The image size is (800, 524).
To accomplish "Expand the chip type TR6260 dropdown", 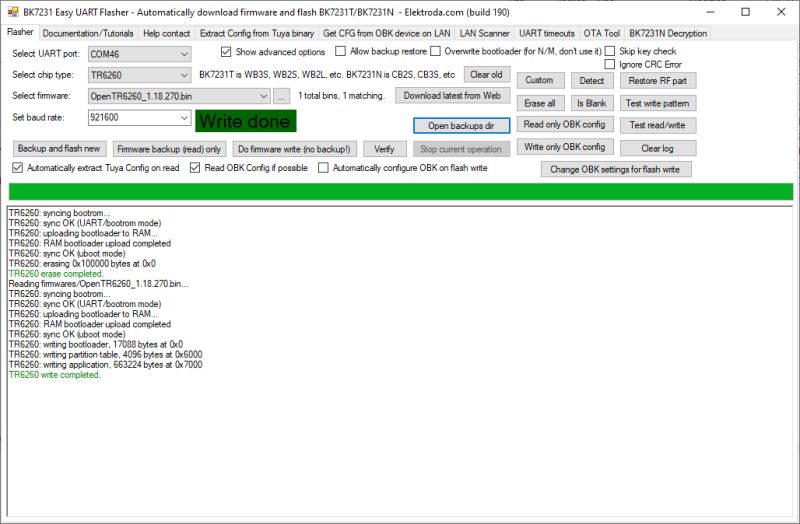I will pyautogui.click(x=184, y=75).
